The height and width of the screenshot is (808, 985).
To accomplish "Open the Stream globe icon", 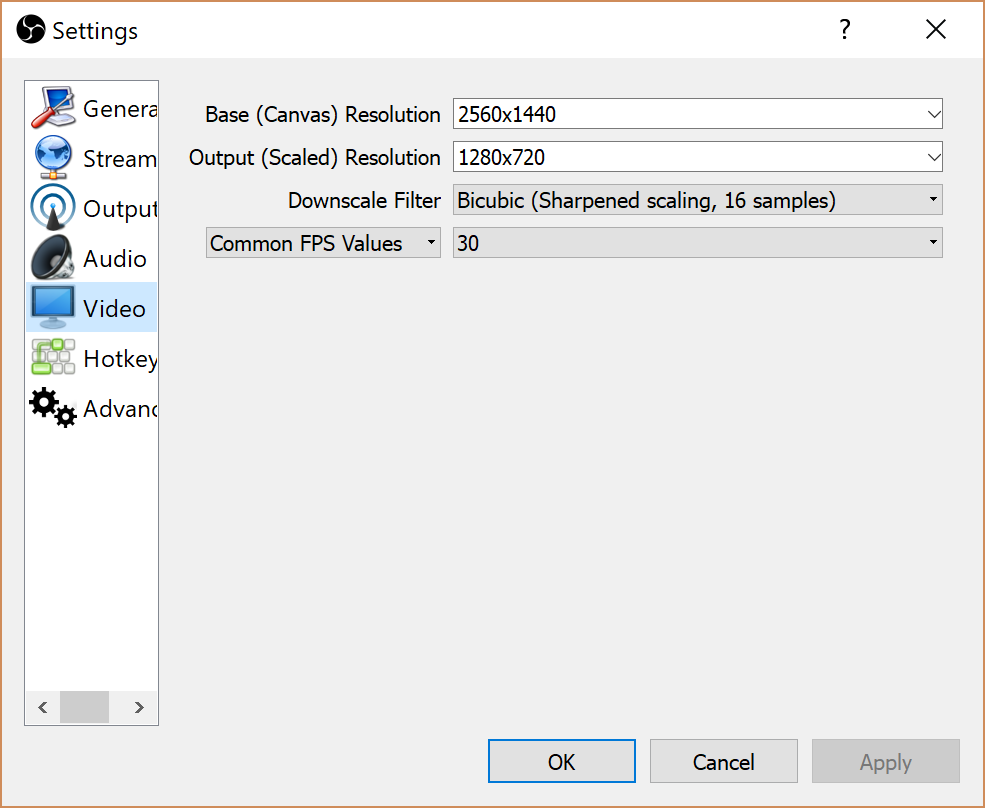I will tap(53, 158).
